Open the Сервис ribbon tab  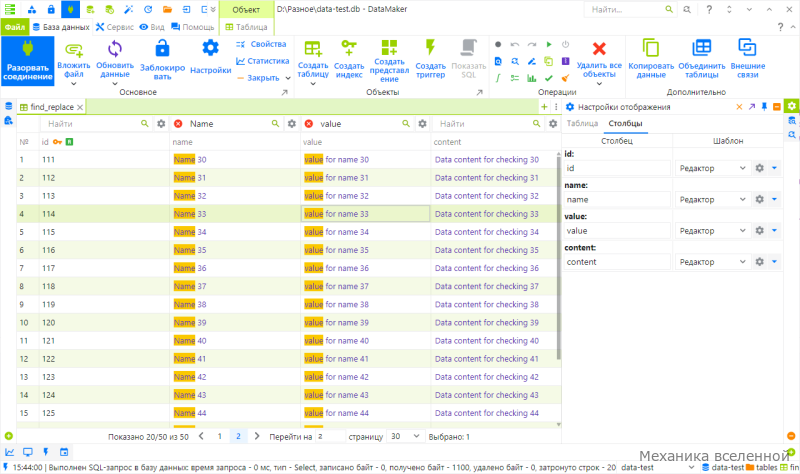point(115,27)
